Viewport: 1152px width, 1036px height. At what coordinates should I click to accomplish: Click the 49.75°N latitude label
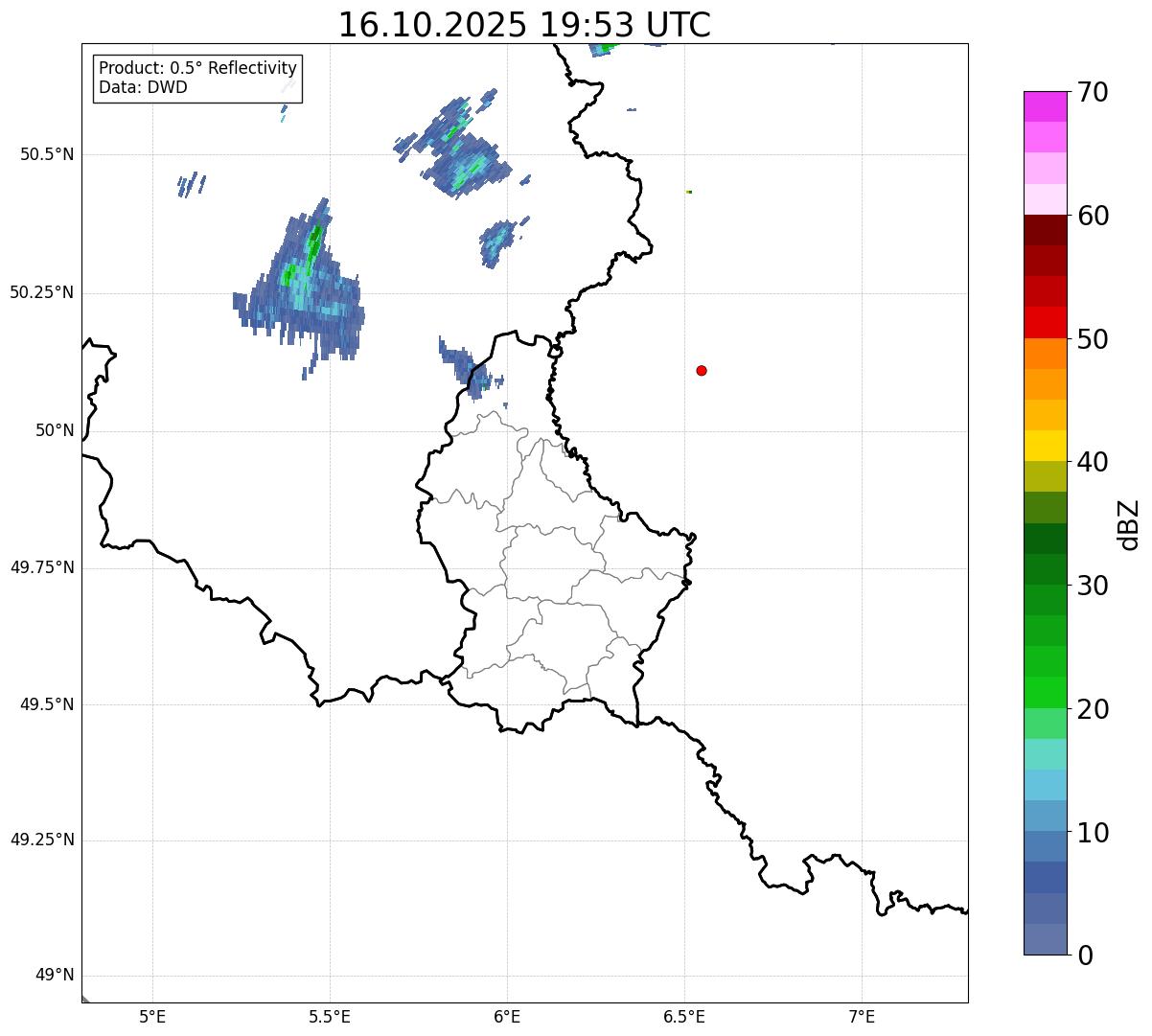[x=42, y=567]
